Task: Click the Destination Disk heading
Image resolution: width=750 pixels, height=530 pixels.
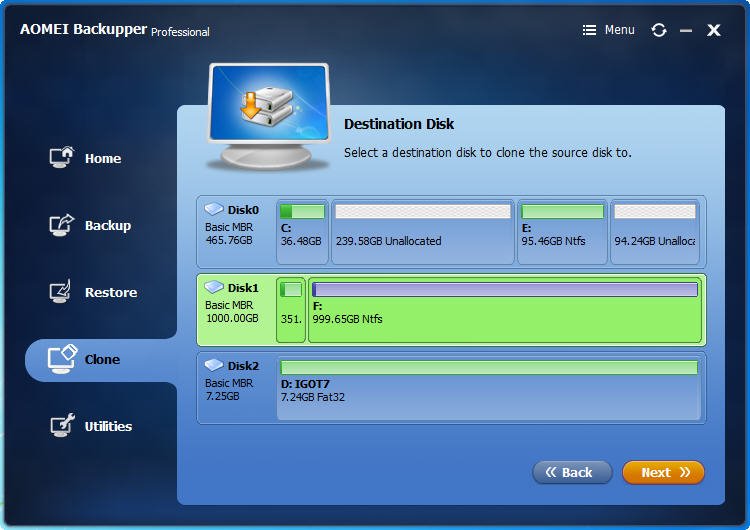Action: pyautogui.click(x=399, y=124)
